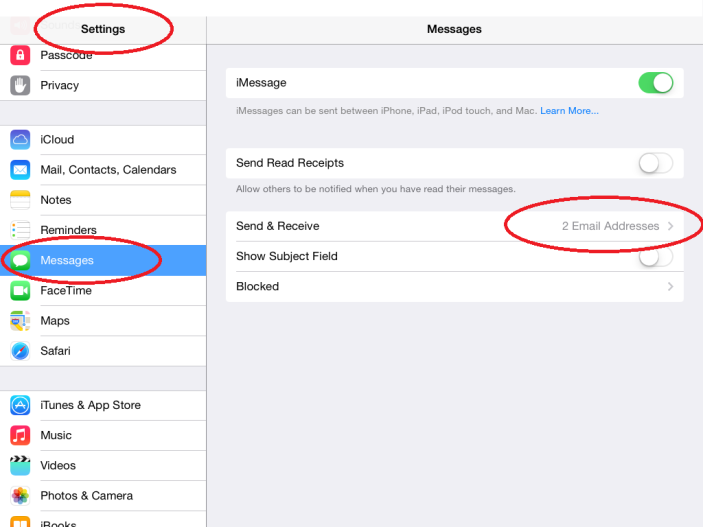Image resolution: width=703 pixels, height=527 pixels.
Task: Enable Send Read Receipts switch
Action: (656, 163)
